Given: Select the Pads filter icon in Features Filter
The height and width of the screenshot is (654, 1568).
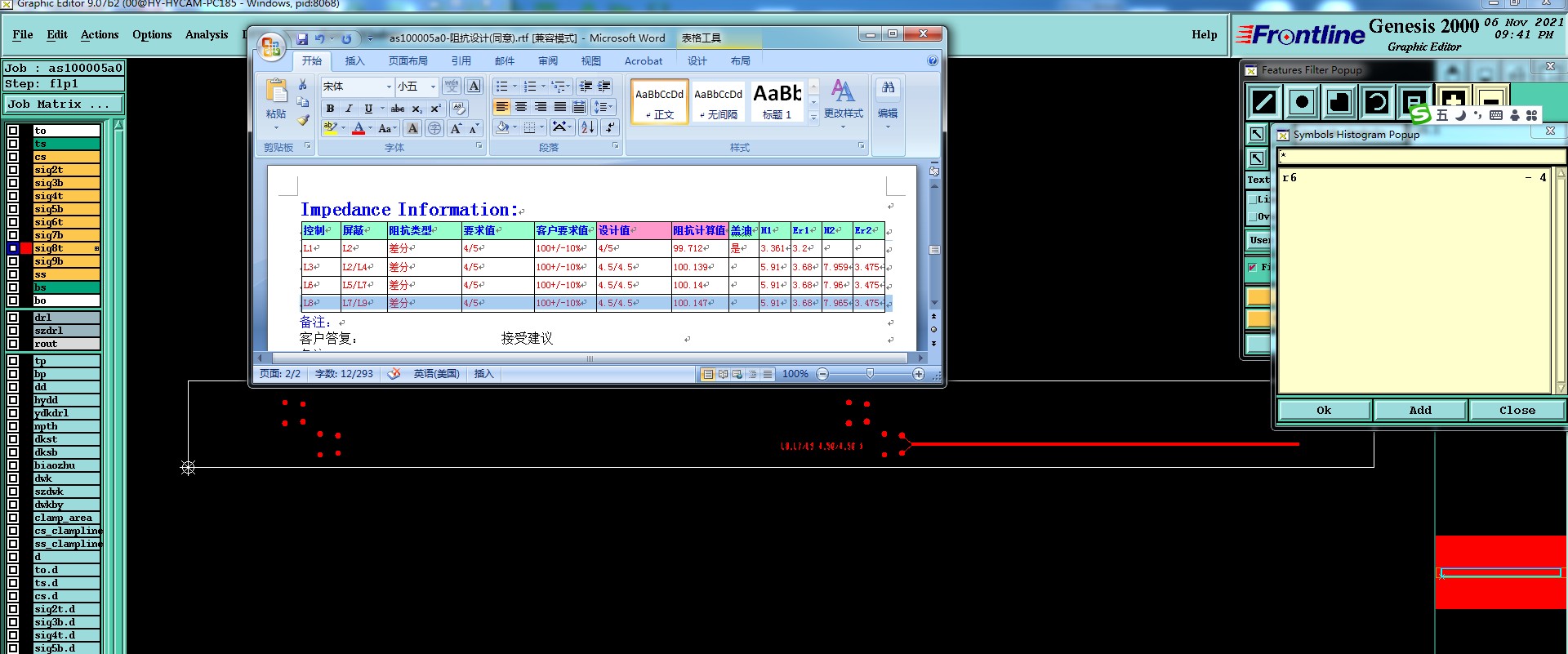Looking at the screenshot, I should pyautogui.click(x=1302, y=102).
